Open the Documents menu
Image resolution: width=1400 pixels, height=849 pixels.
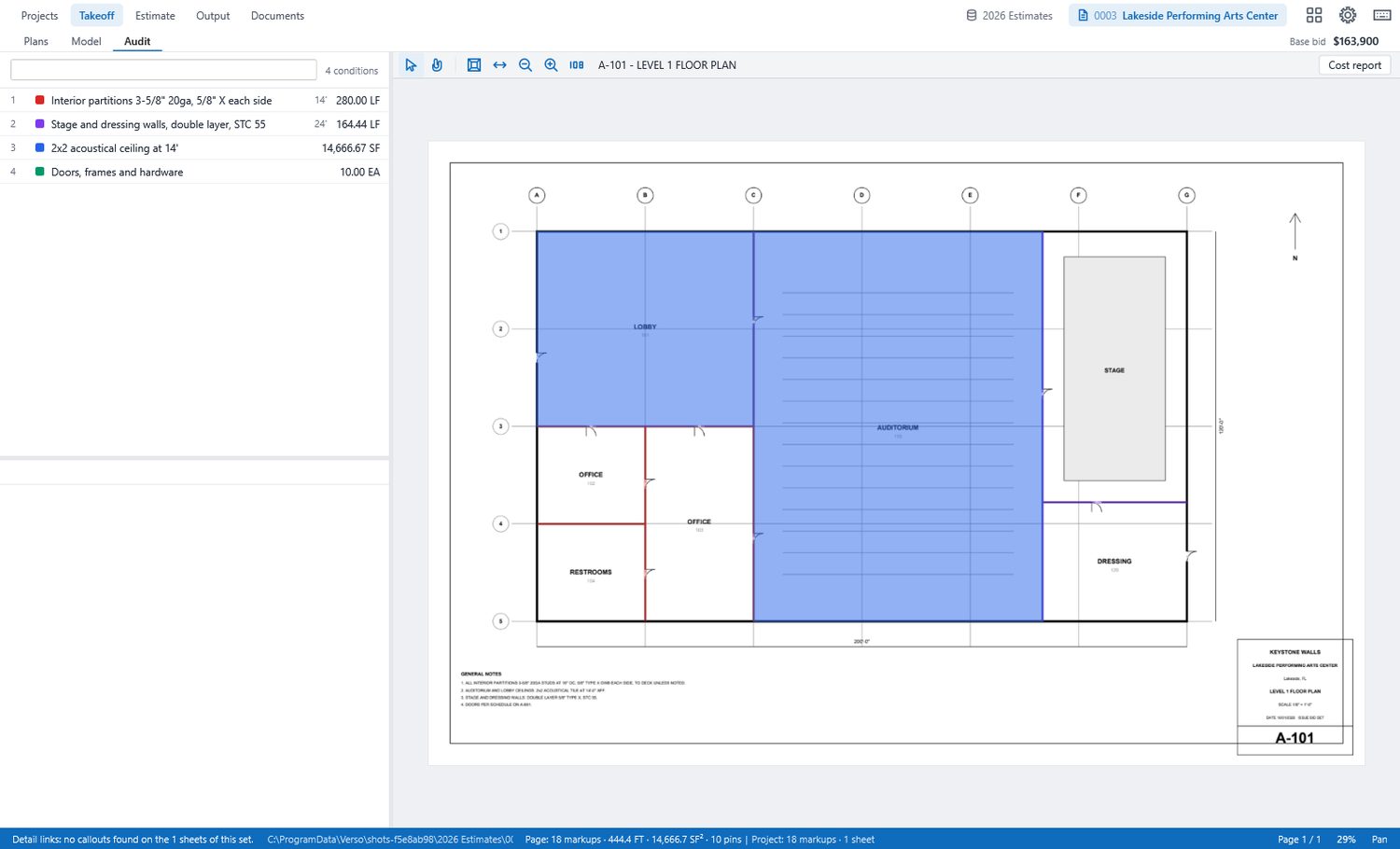[277, 16]
